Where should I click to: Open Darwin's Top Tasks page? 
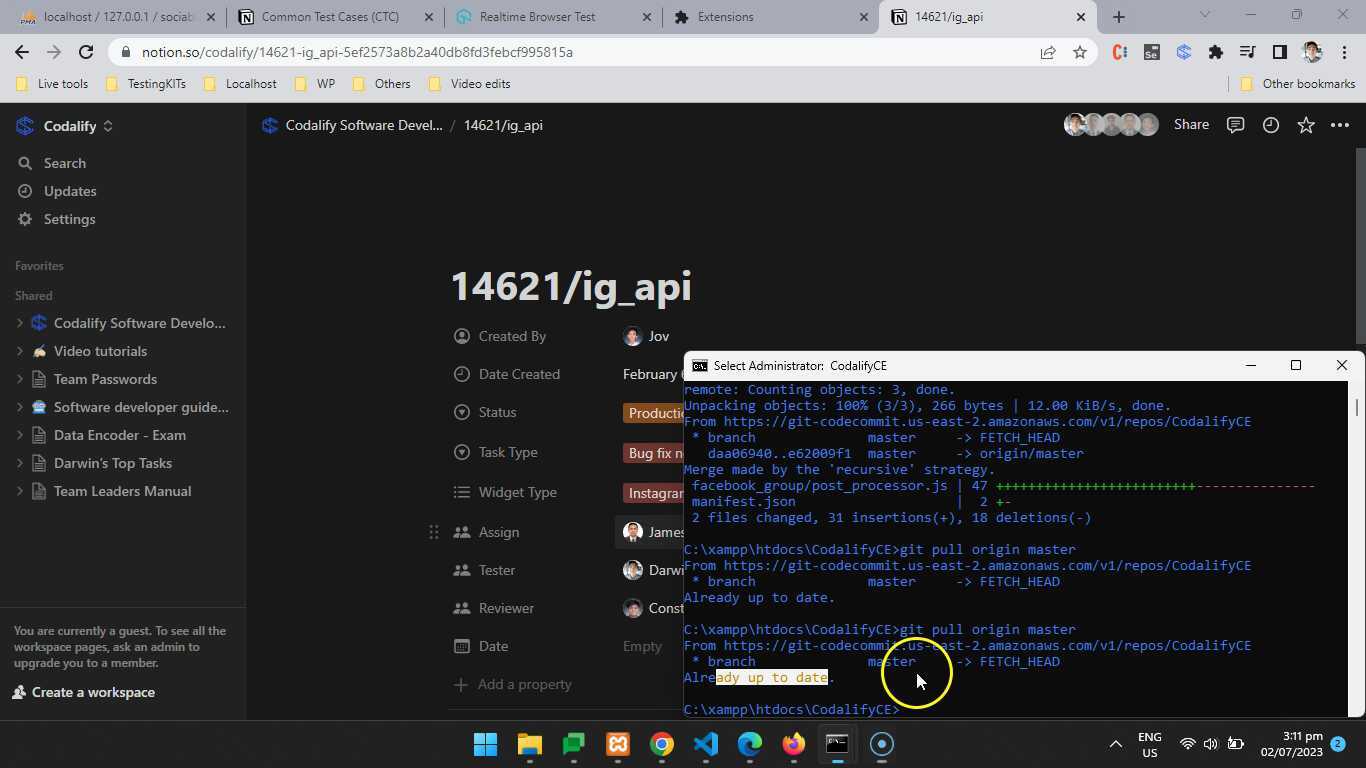[x=112, y=463]
